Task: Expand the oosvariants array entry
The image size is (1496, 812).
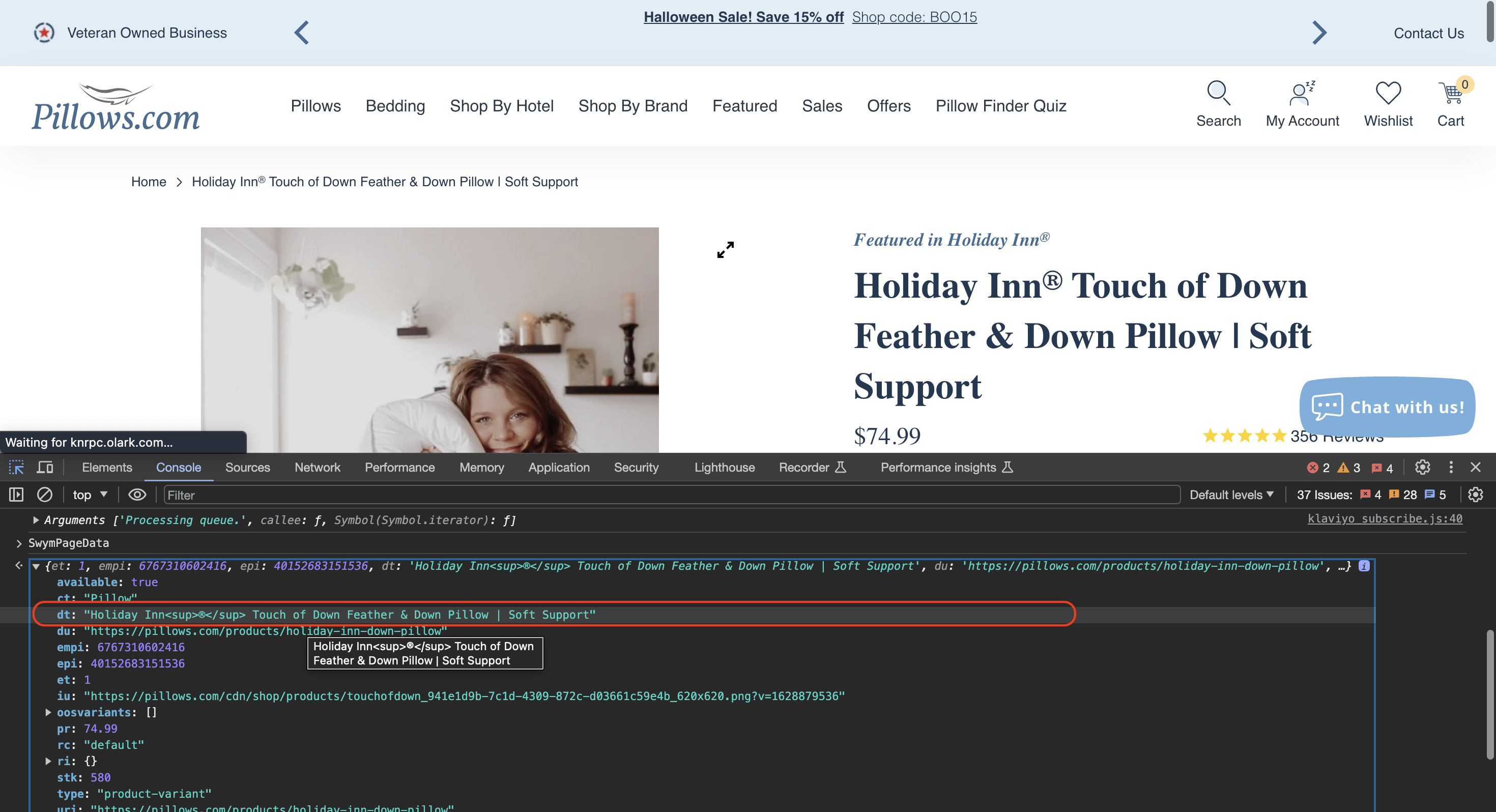Action: coord(48,712)
